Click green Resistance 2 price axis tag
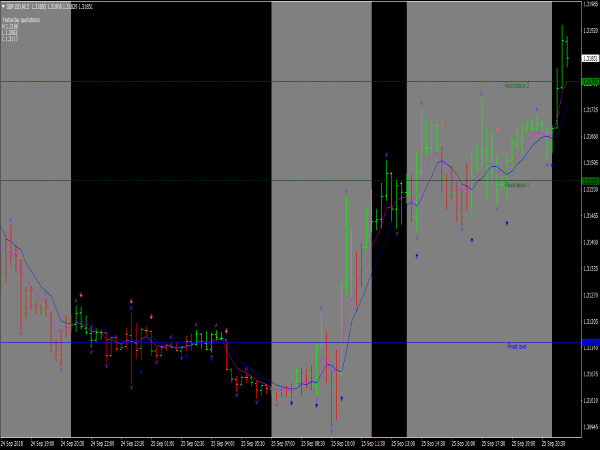 click(590, 80)
